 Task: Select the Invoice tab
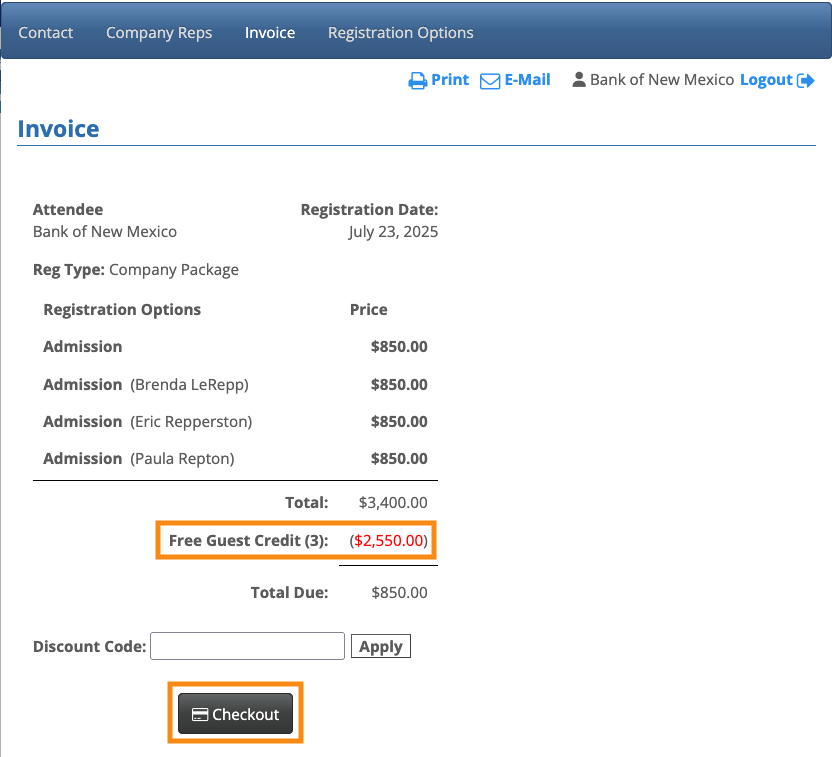(270, 33)
